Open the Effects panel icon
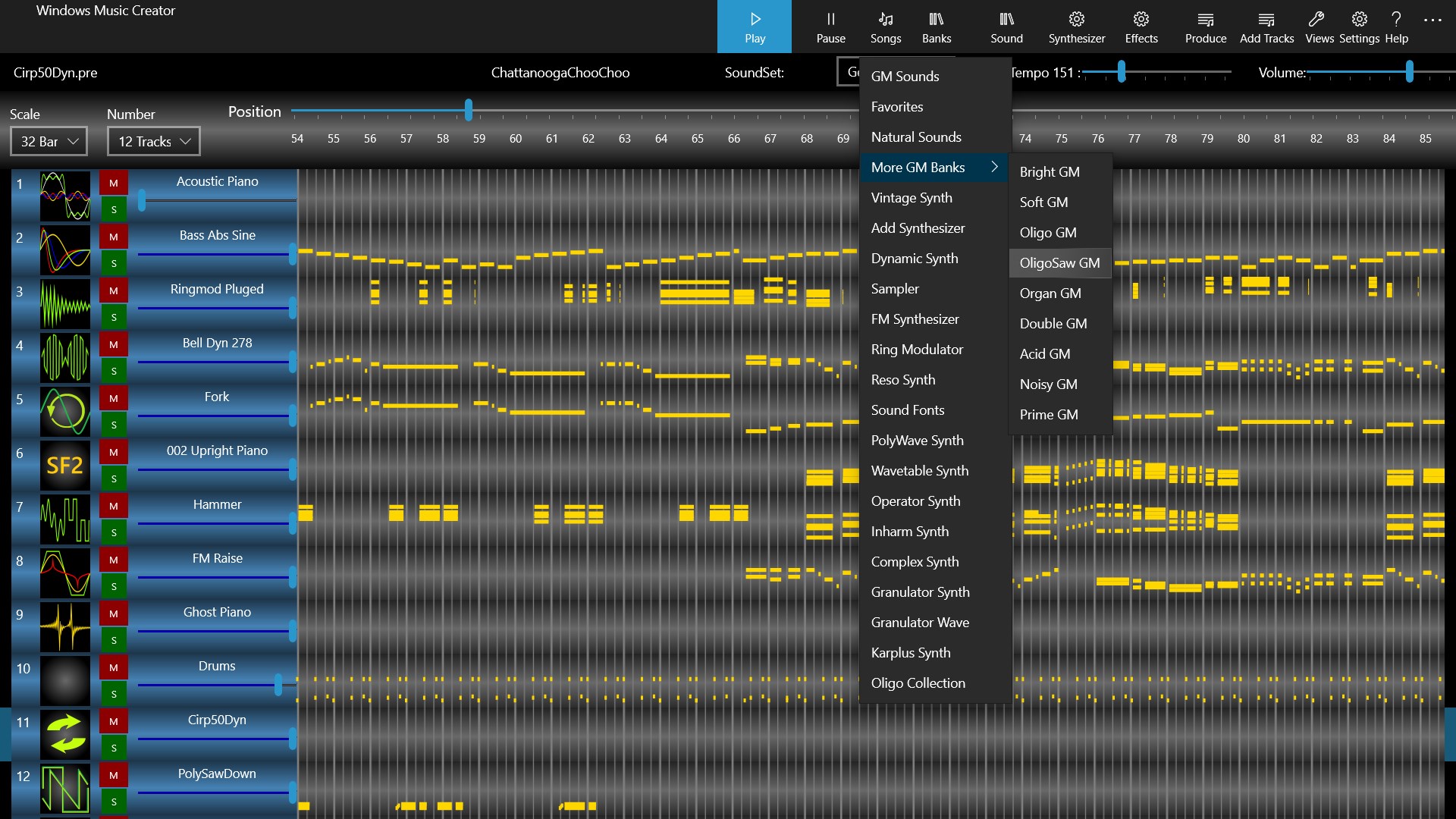The width and height of the screenshot is (1456, 819). click(x=1141, y=20)
